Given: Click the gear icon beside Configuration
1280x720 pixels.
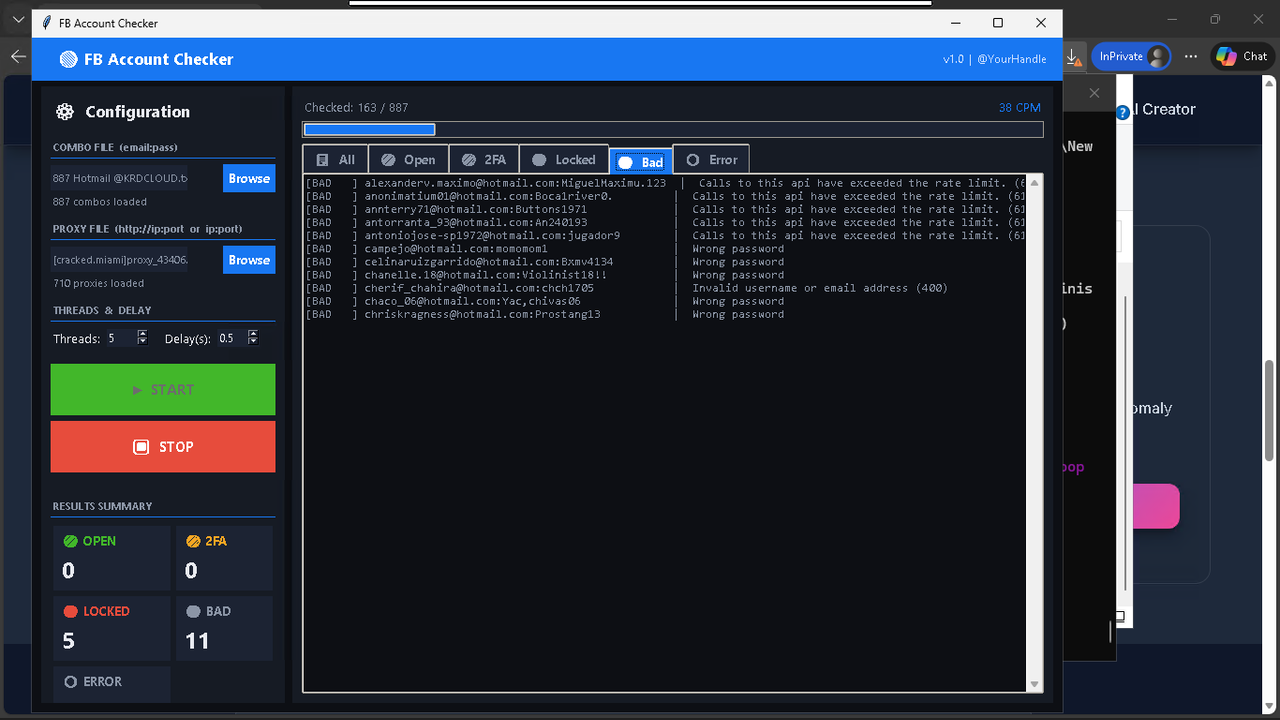Looking at the screenshot, I should point(65,112).
